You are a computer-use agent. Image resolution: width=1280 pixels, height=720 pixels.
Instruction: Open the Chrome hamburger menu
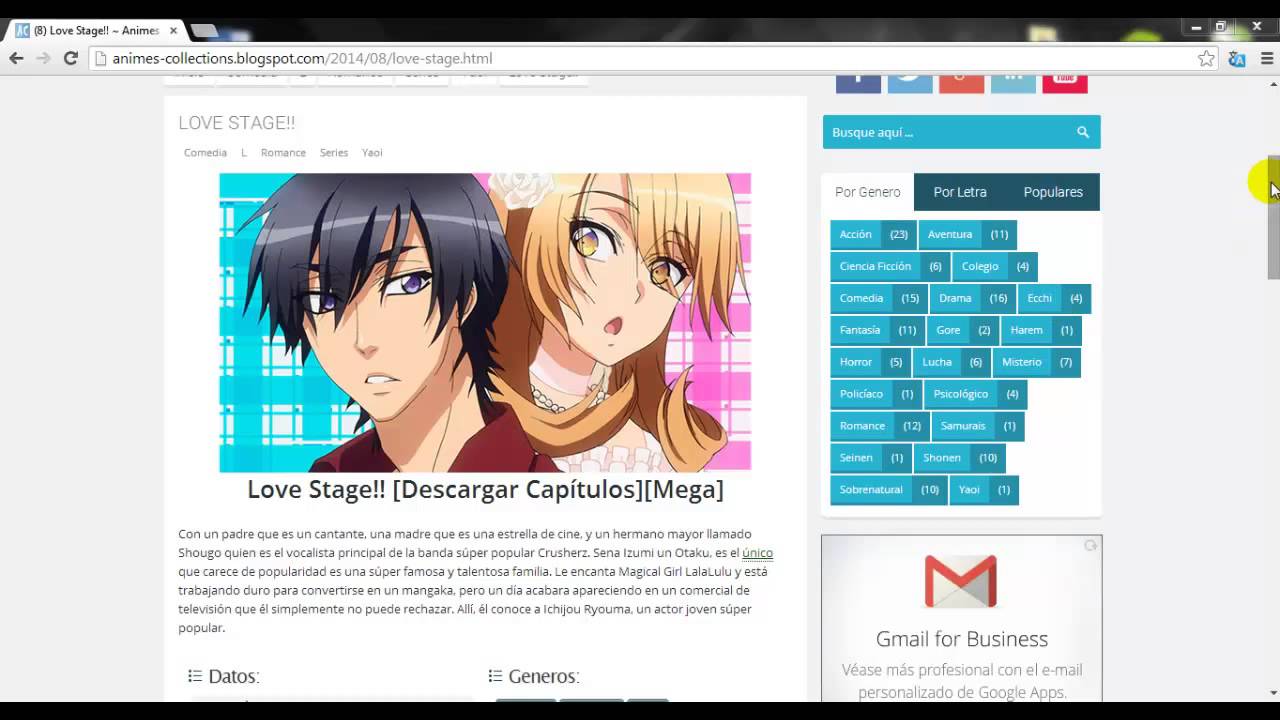[1267, 58]
